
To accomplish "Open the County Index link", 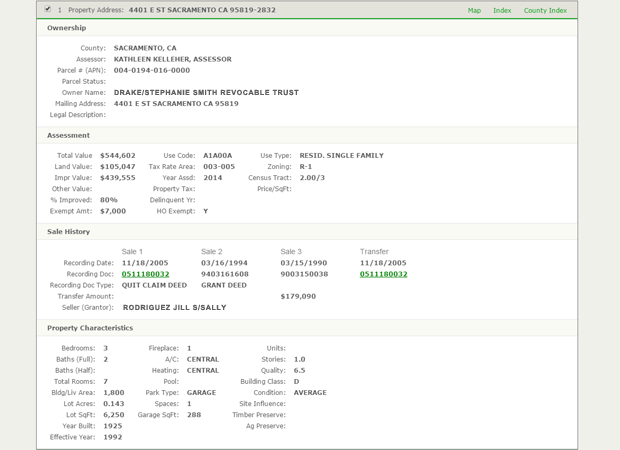I will pyautogui.click(x=545, y=10).
